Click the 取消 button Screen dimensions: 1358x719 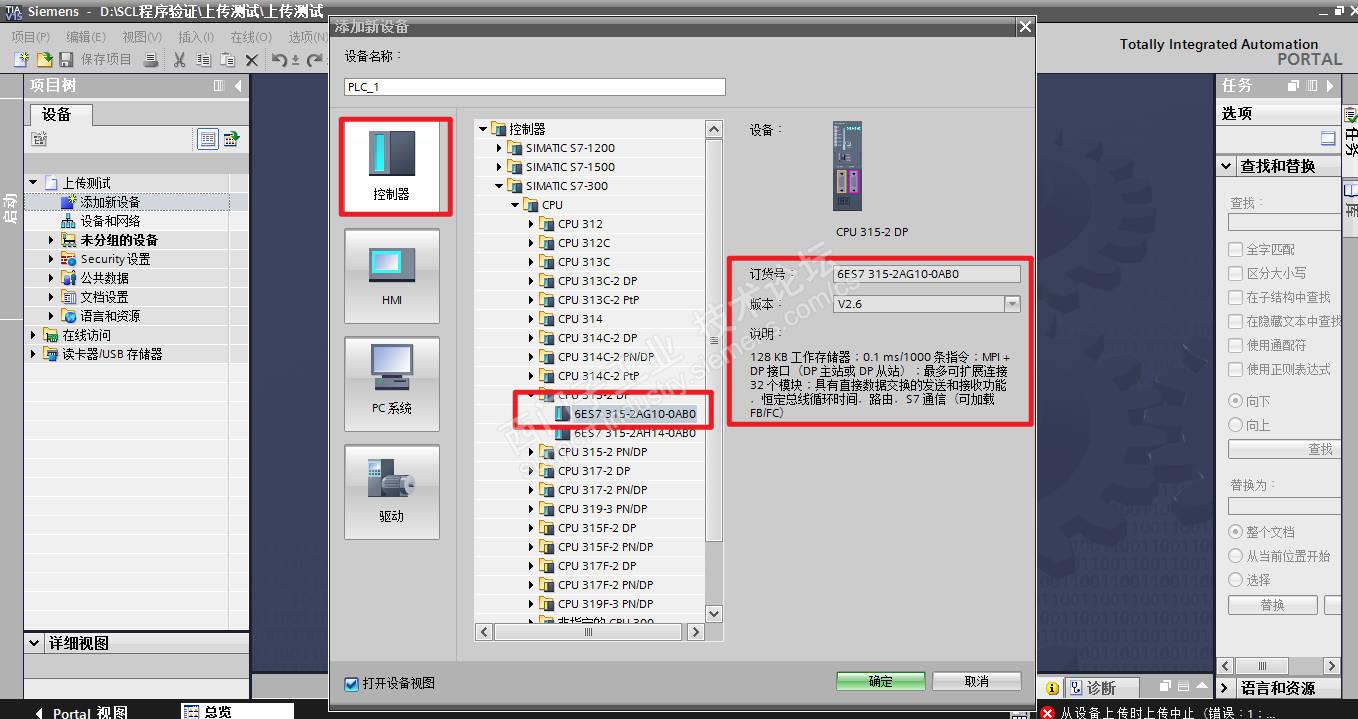pyautogui.click(x=977, y=681)
